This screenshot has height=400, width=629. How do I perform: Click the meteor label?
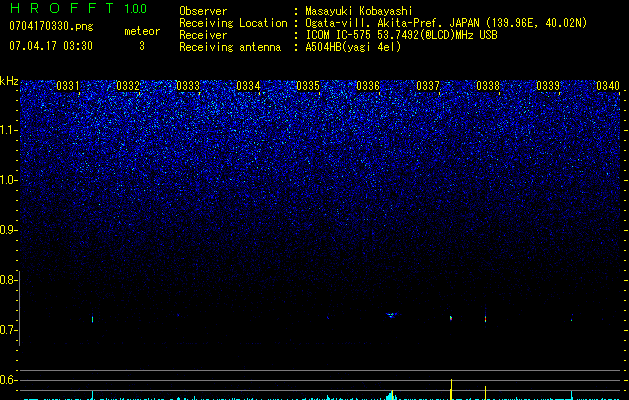click(x=142, y=31)
